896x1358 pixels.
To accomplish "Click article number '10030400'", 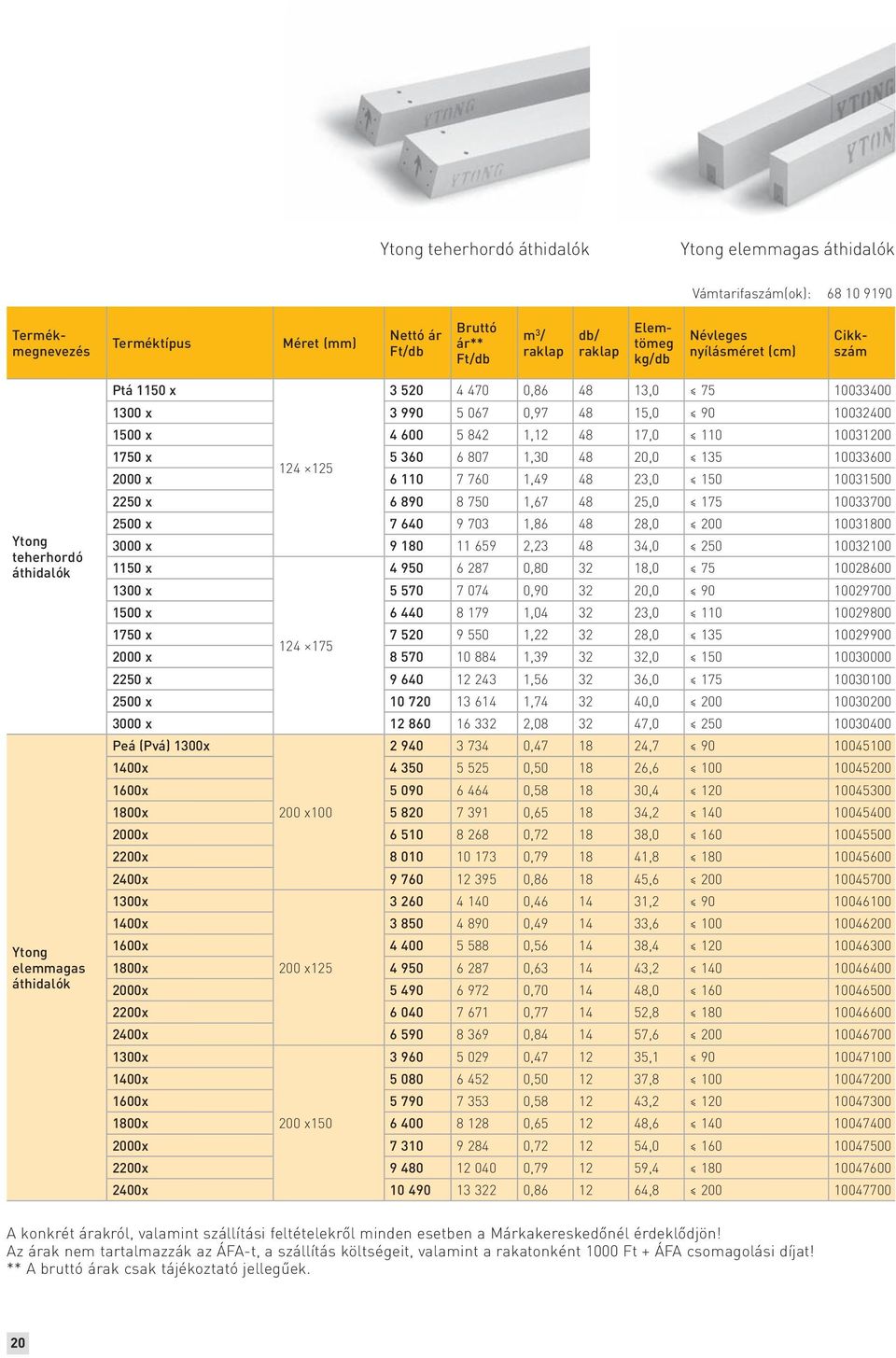I will point(862,723).
